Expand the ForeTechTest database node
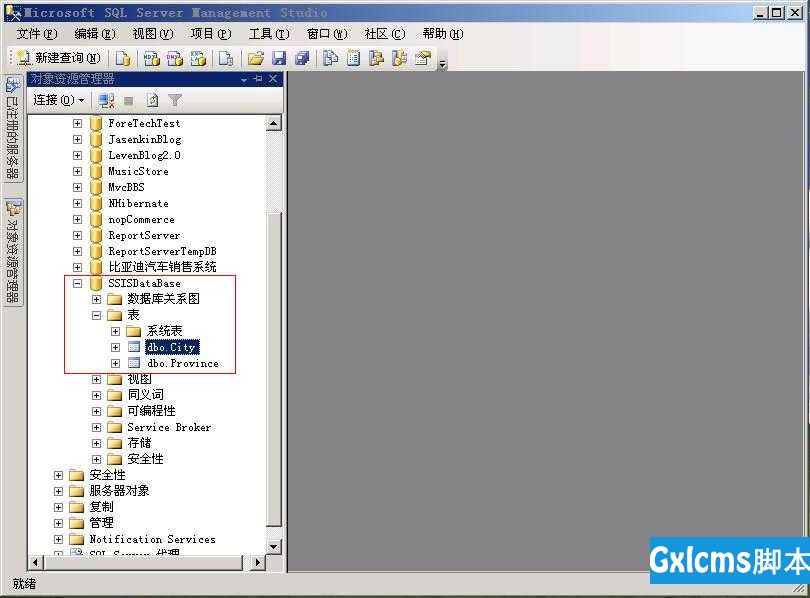Viewport: 810px width, 598px height. (77, 123)
